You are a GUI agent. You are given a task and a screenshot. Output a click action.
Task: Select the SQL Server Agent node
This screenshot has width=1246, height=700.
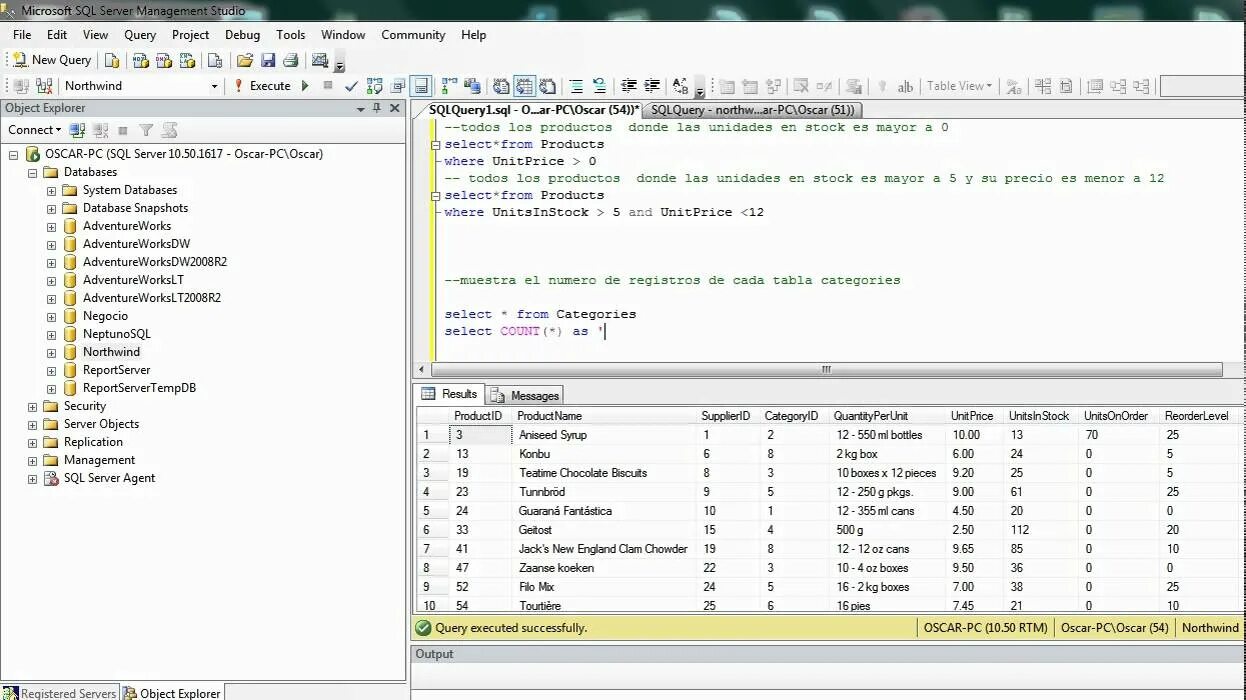109,478
